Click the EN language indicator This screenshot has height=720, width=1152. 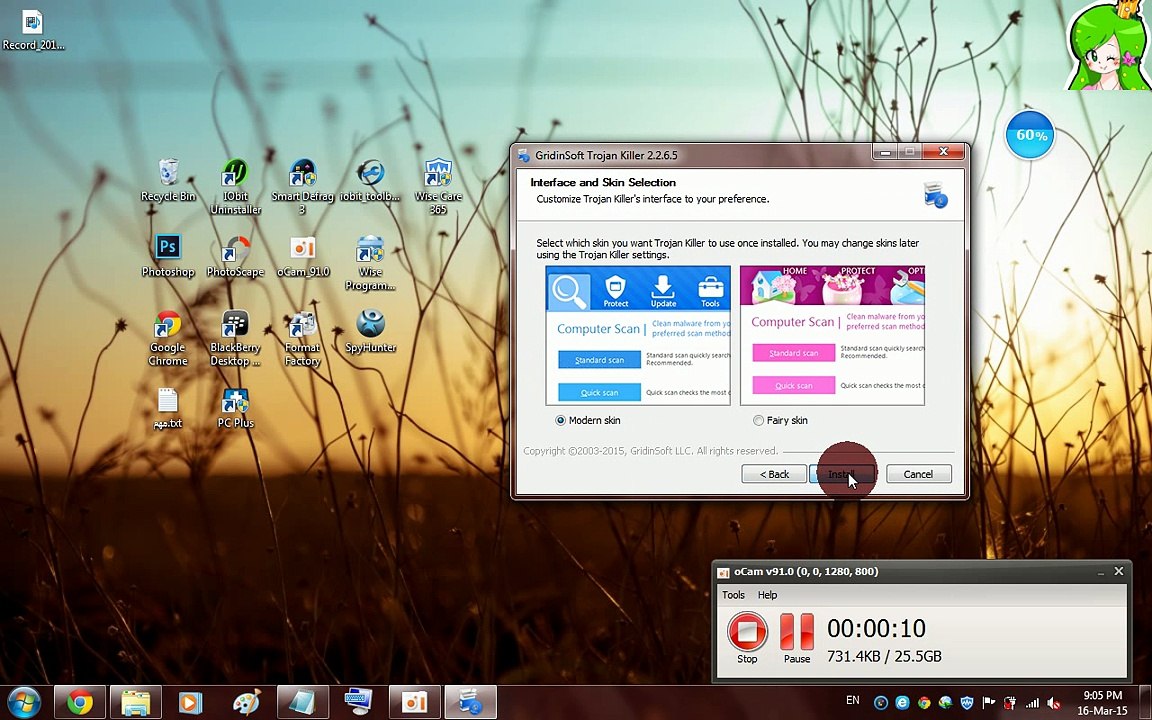[x=853, y=701]
